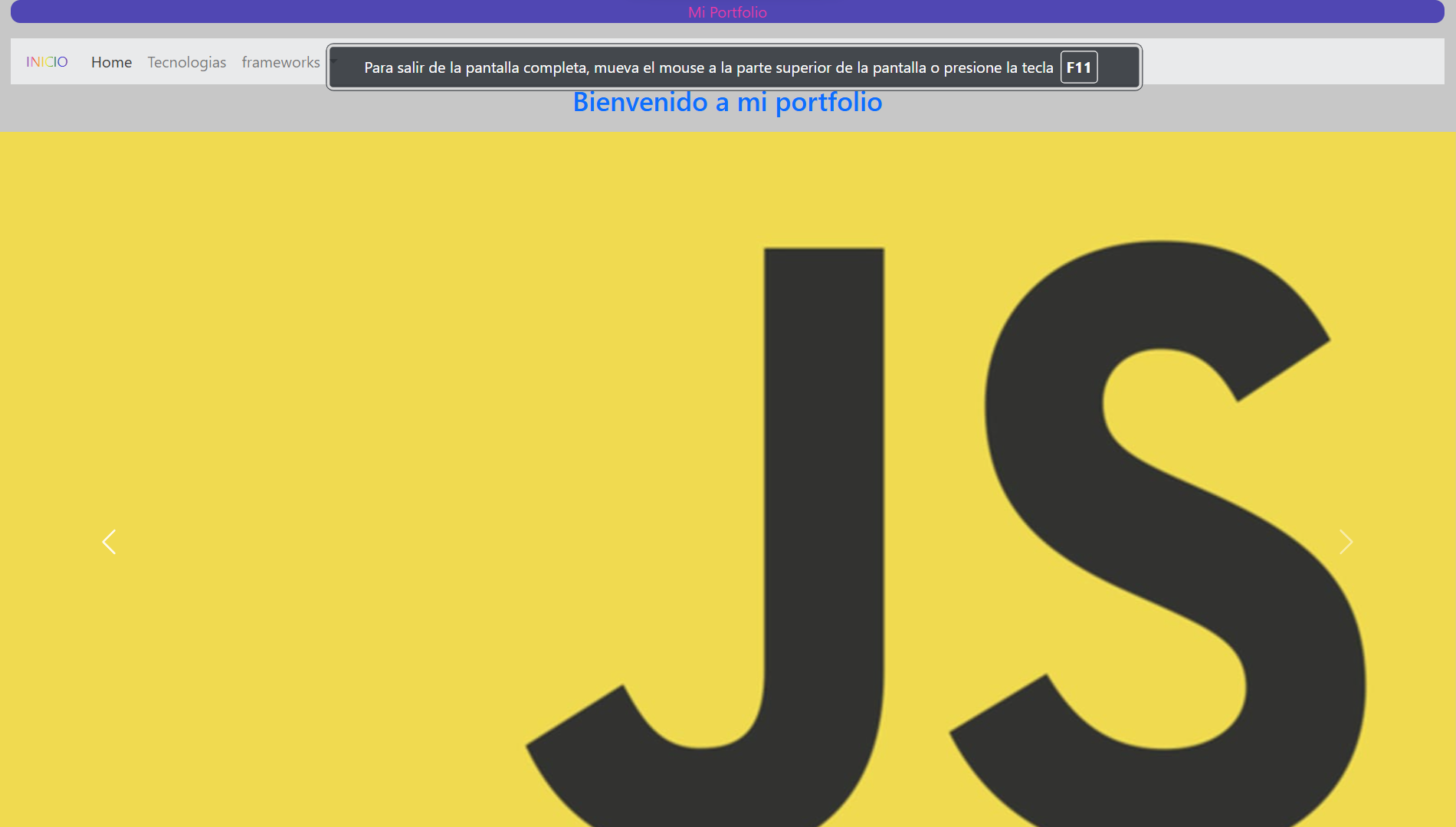Advance to the next carousel slide
The height and width of the screenshot is (827, 1456).
click(1346, 542)
